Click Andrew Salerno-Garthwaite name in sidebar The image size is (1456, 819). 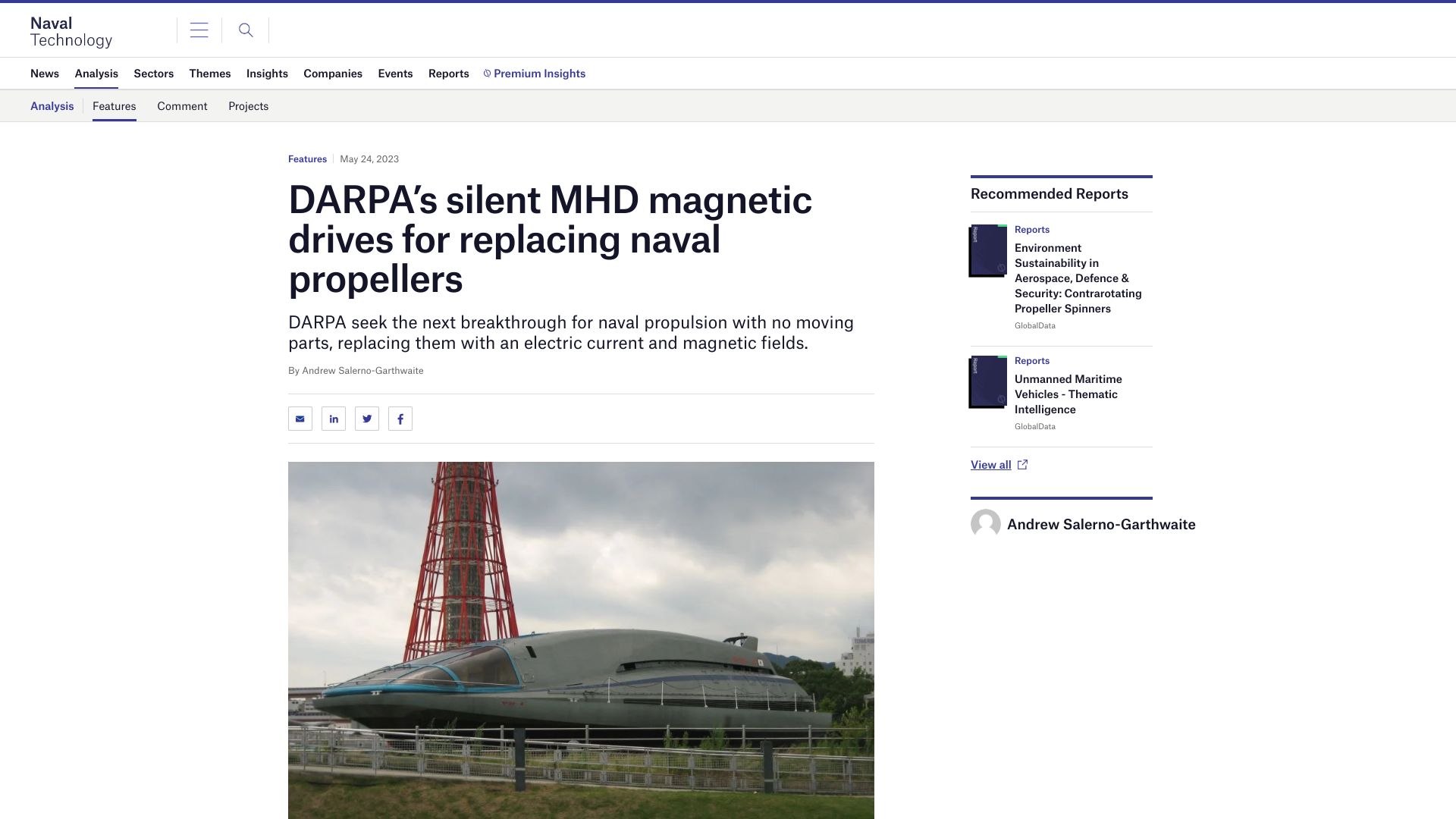coord(1101,524)
